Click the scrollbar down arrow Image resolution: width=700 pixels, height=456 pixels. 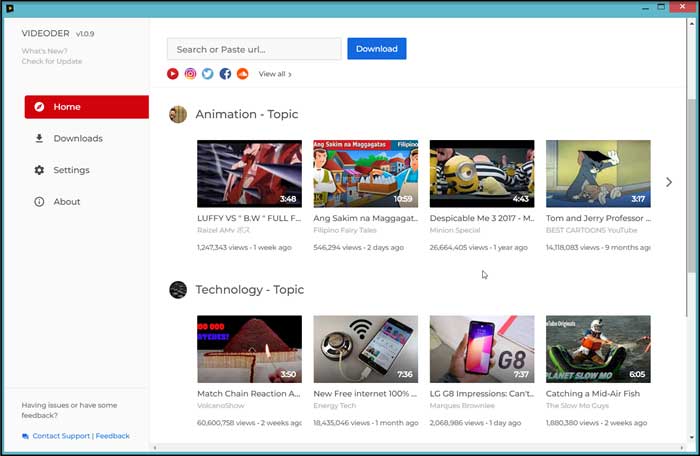coord(692,438)
